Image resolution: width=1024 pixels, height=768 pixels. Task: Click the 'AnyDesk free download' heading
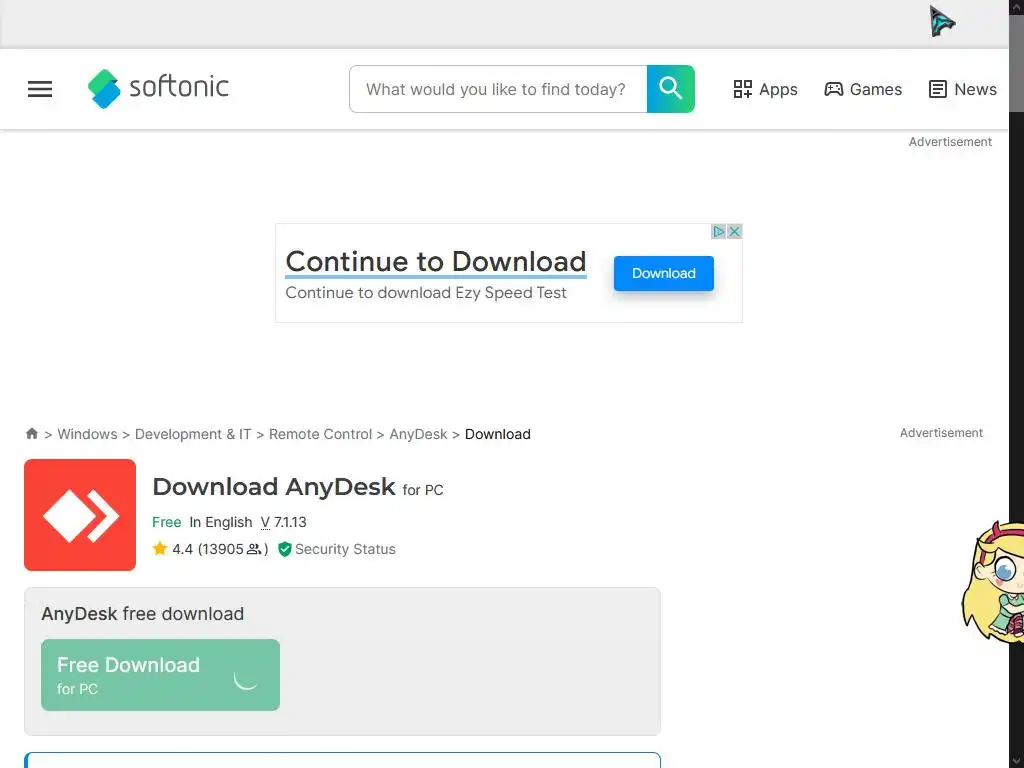click(x=142, y=614)
